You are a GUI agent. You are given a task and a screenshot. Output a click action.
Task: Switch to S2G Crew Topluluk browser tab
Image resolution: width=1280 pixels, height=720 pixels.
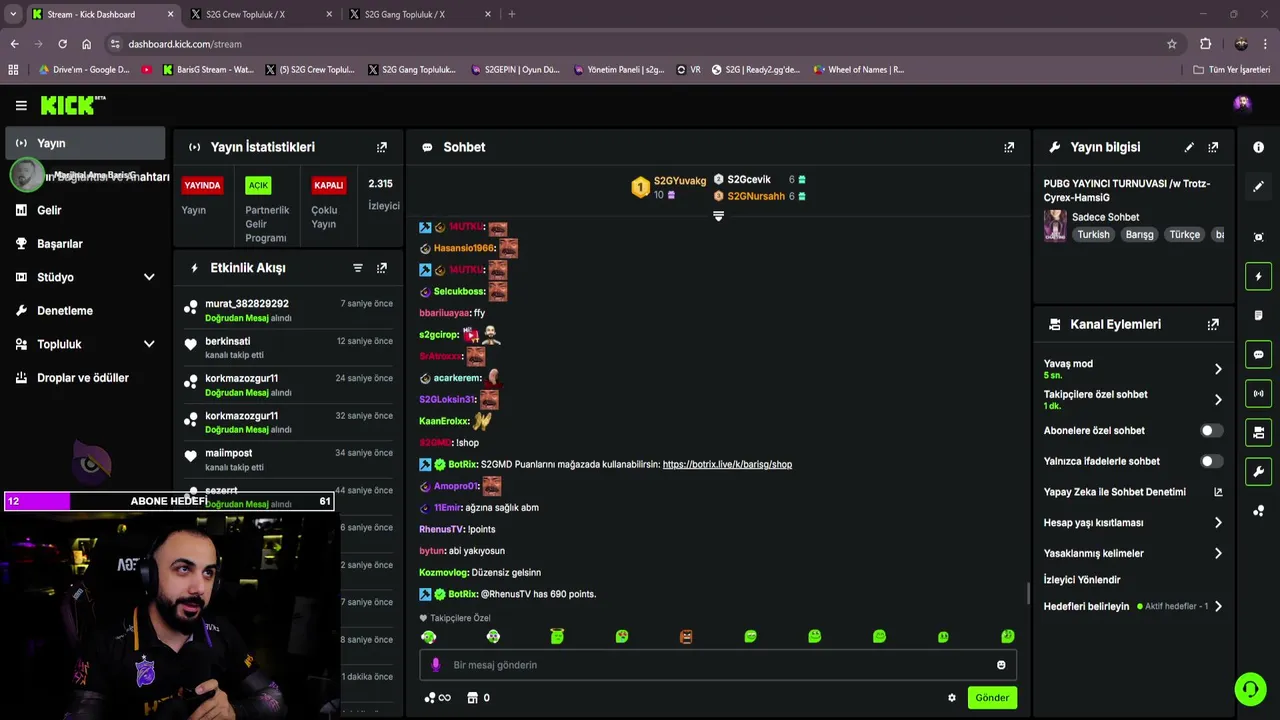tap(260, 14)
